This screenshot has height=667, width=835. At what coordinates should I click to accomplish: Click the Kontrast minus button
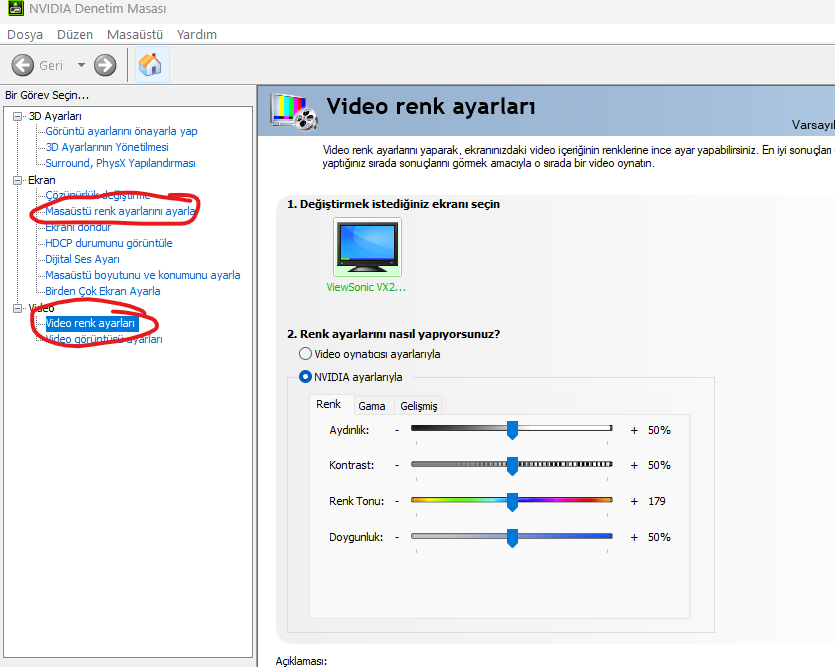(x=397, y=465)
